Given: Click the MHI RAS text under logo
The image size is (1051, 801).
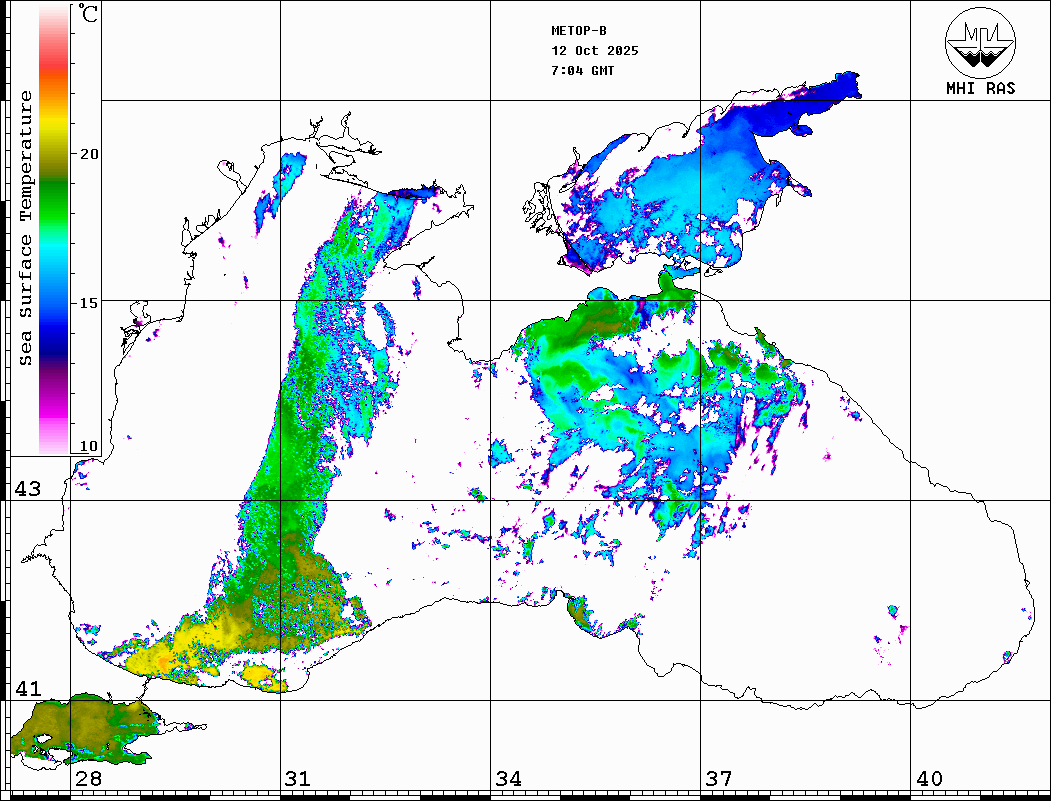Looking at the screenshot, I should pyautogui.click(x=980, y=89).
